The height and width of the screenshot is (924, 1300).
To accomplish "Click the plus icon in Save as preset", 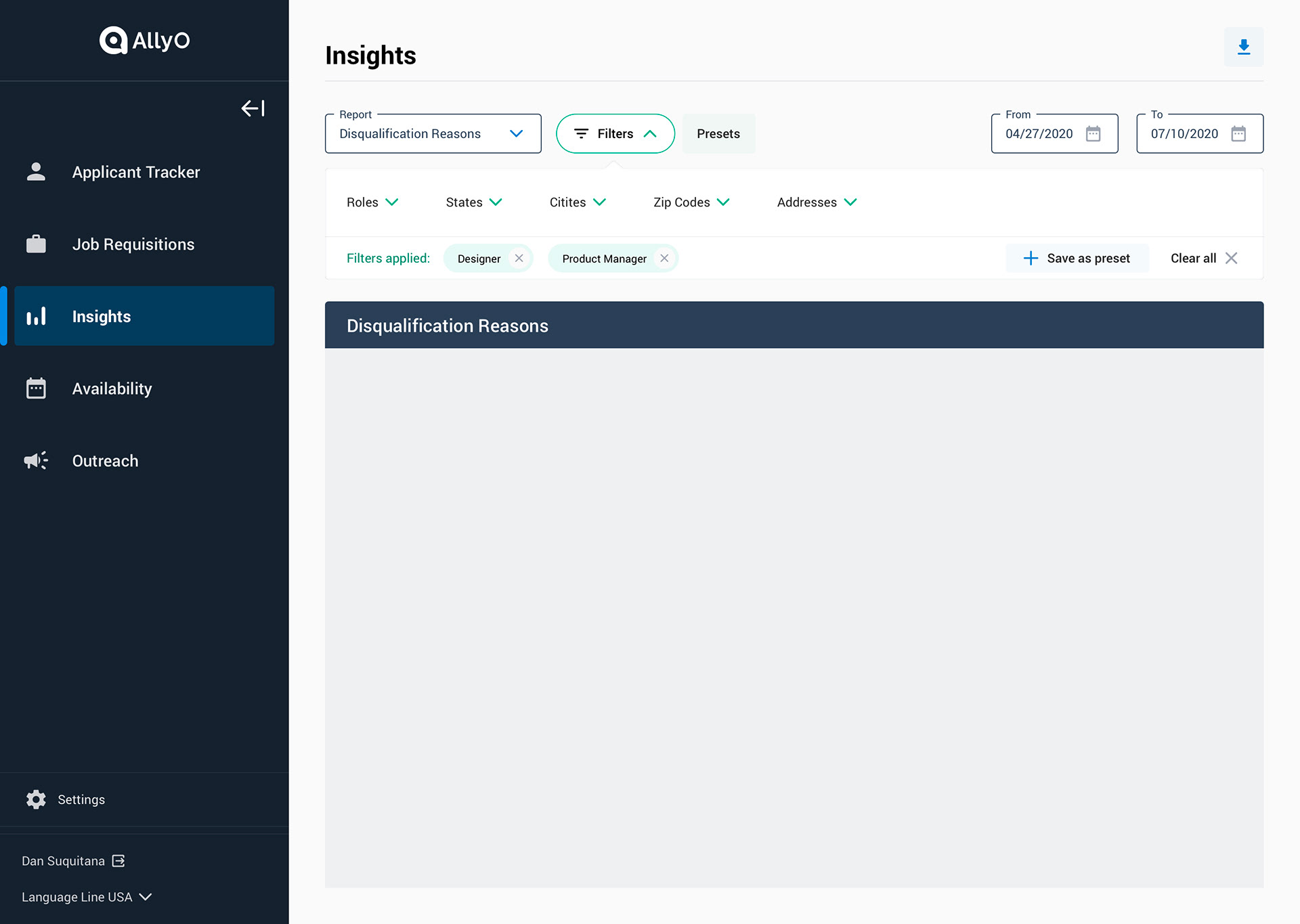I will coord(1031,258).
